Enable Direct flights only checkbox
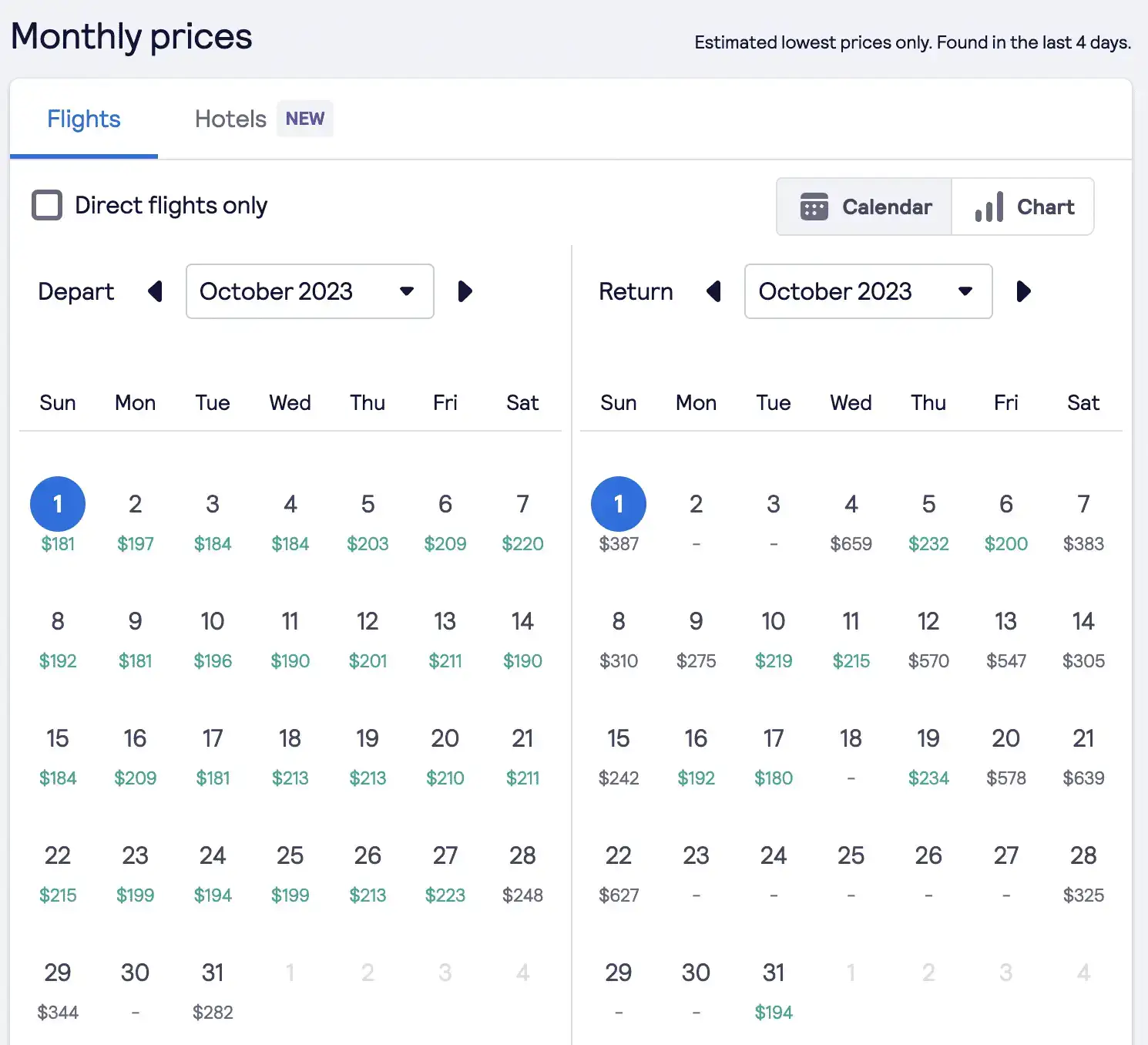This screenshot has height=1045, width=1148. (x=47, y=206)
